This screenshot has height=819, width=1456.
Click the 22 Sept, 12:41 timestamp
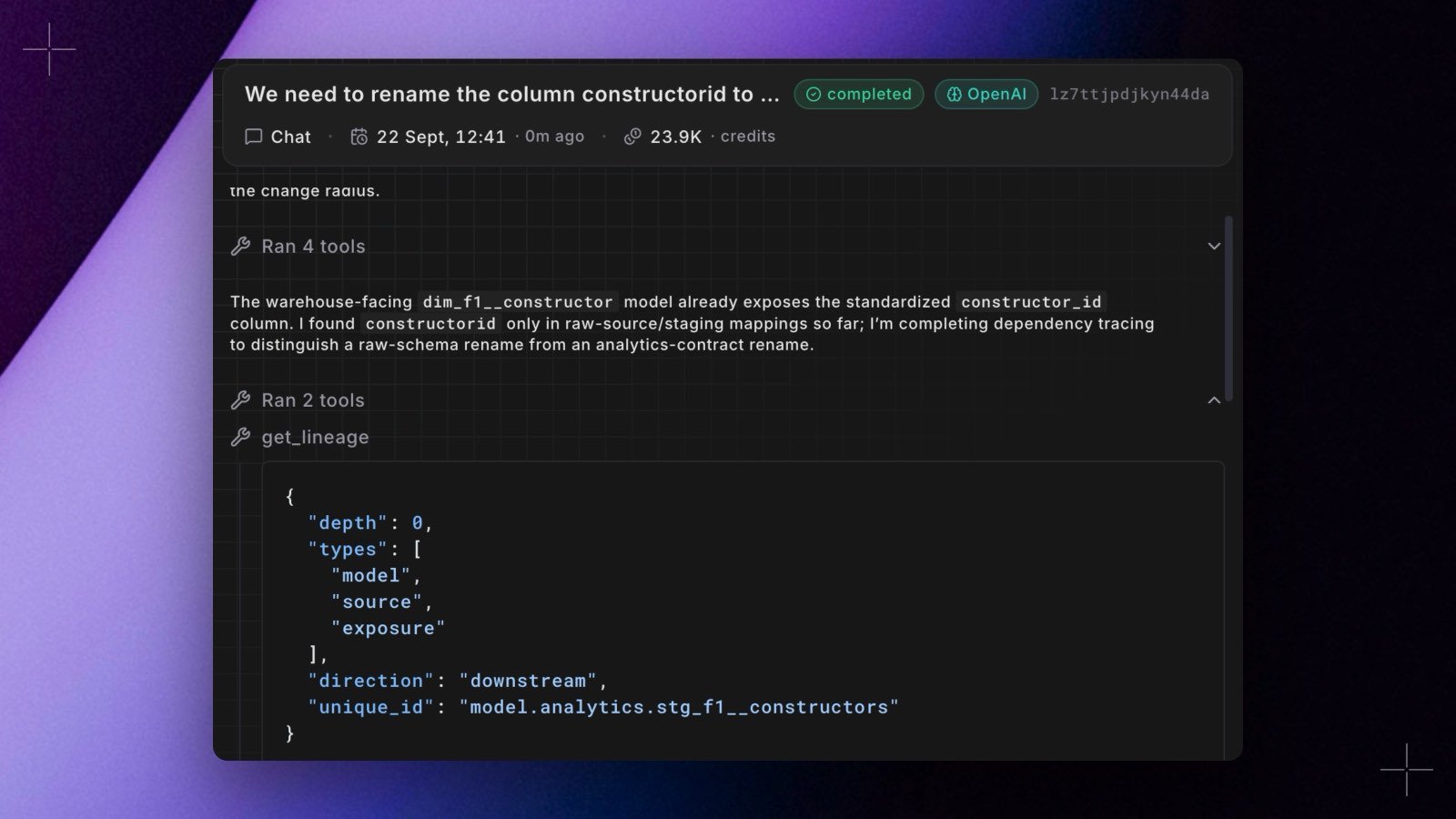click(x=441, y=136)
